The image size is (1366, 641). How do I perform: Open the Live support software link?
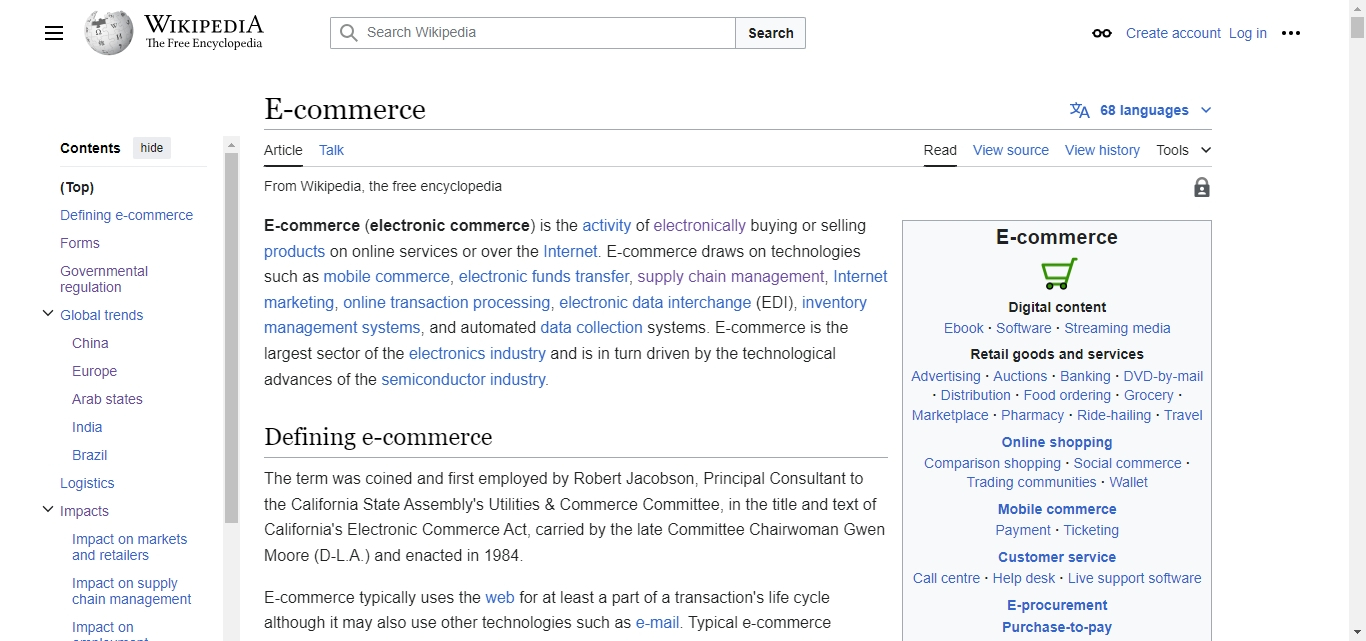1135,578
